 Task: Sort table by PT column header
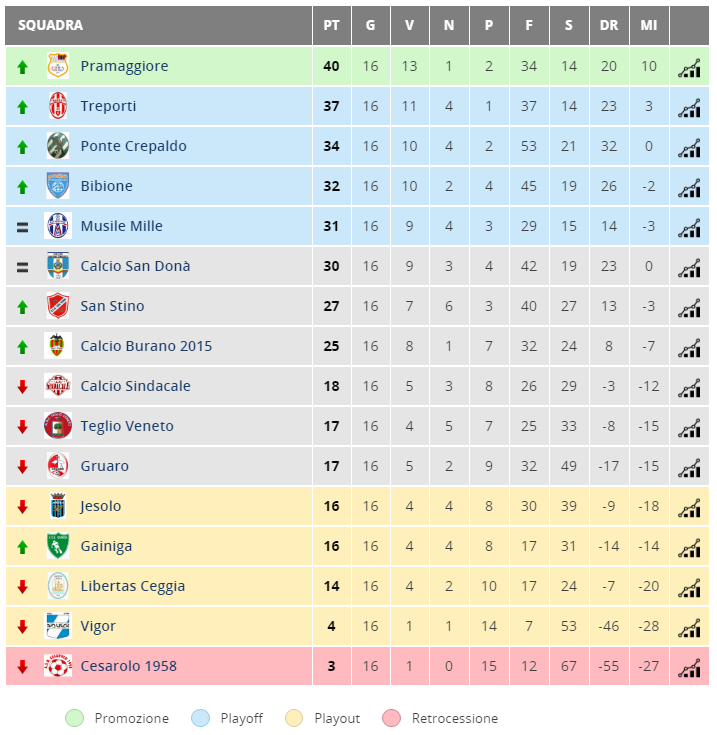coord(331,25)
